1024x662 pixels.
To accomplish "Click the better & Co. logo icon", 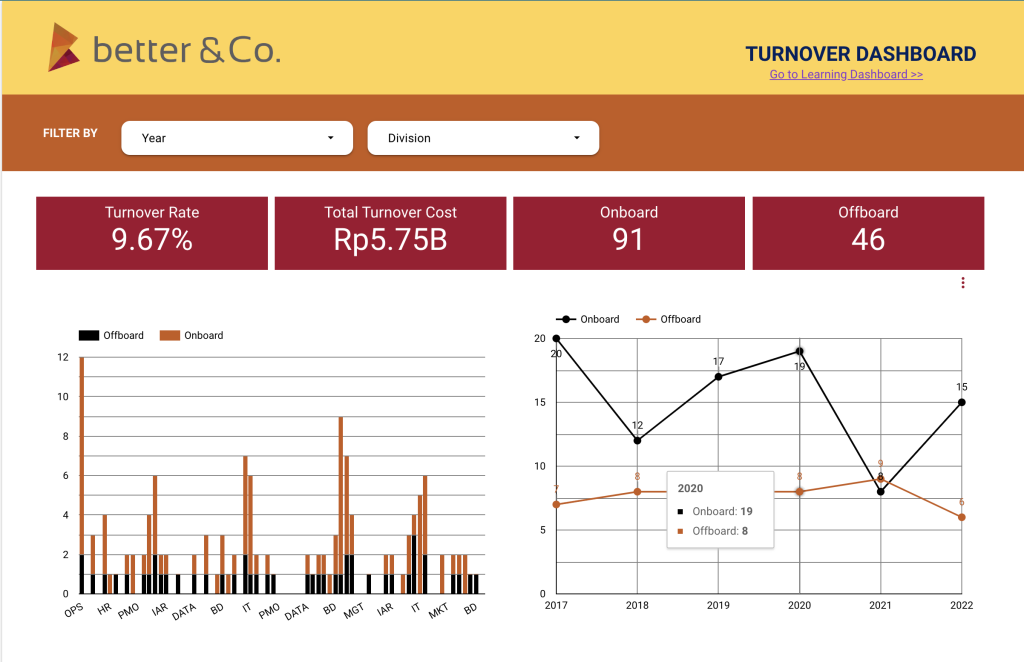I will click(64, 47).
